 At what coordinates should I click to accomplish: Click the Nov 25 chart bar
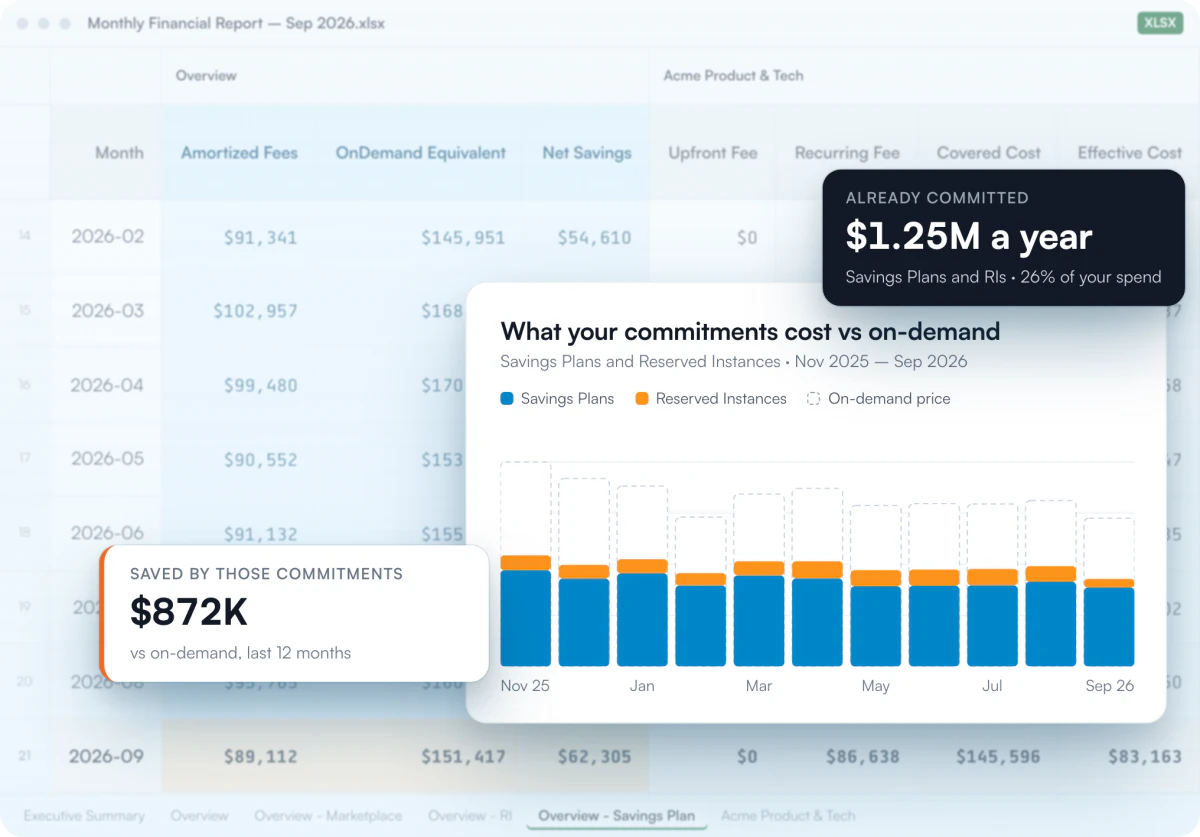pyautogui.click(x=525, y=611)
